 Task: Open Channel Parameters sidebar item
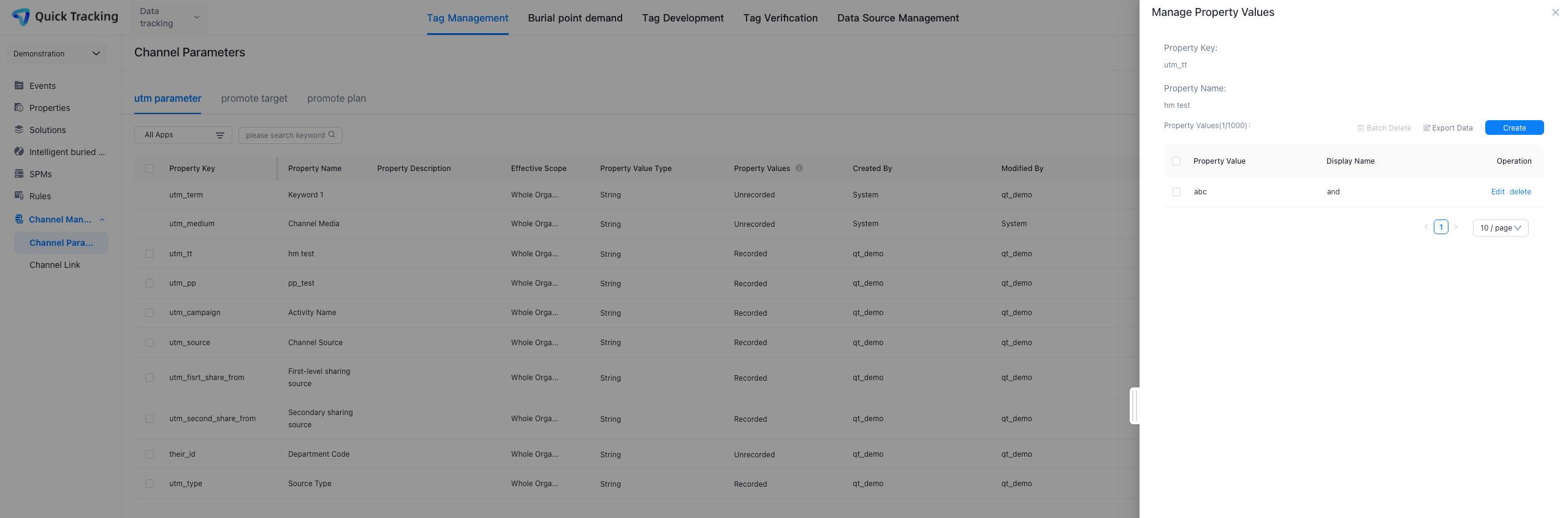(x=61, y=243)
